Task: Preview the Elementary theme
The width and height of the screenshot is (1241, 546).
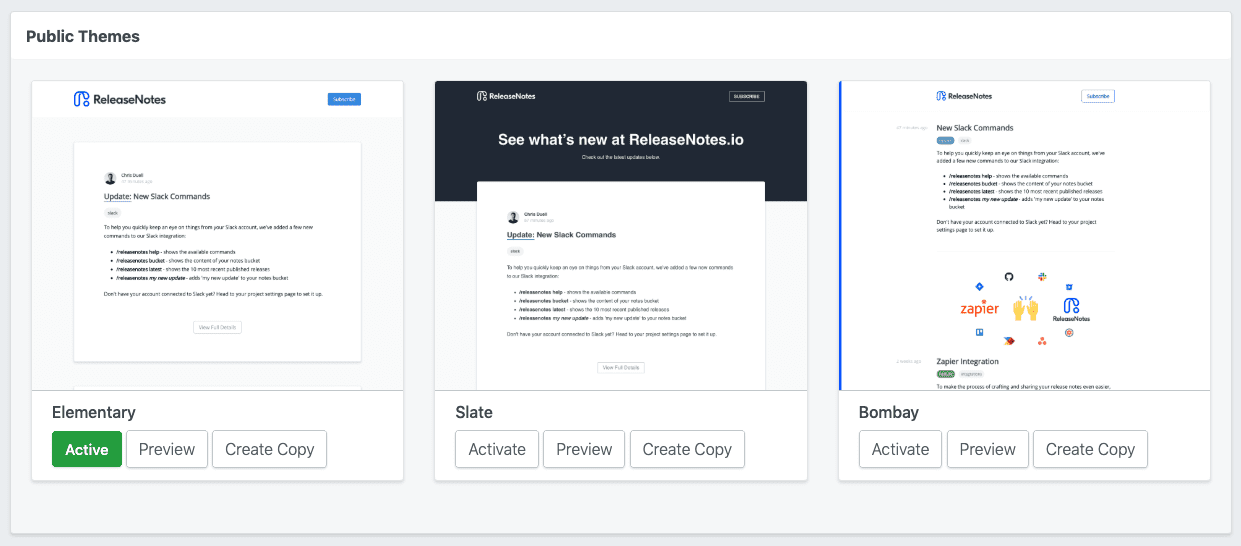Action: point(167,449)
